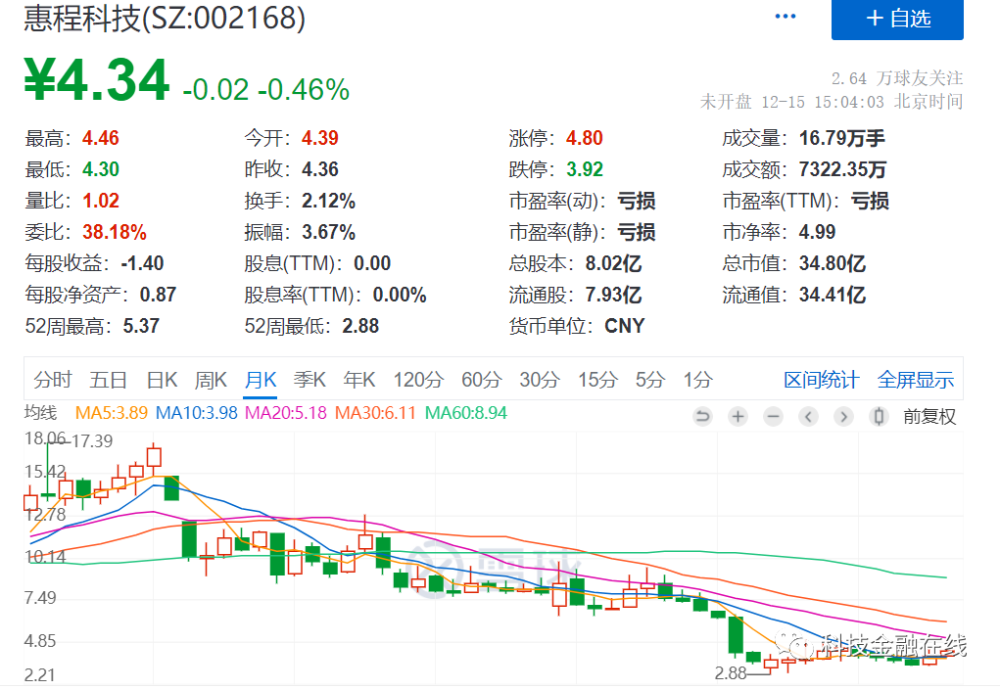Click the 昨收 value 4.36
The width and height of the screenshot is (1000, 690).
pyautogui.click(x=320, y=169)
